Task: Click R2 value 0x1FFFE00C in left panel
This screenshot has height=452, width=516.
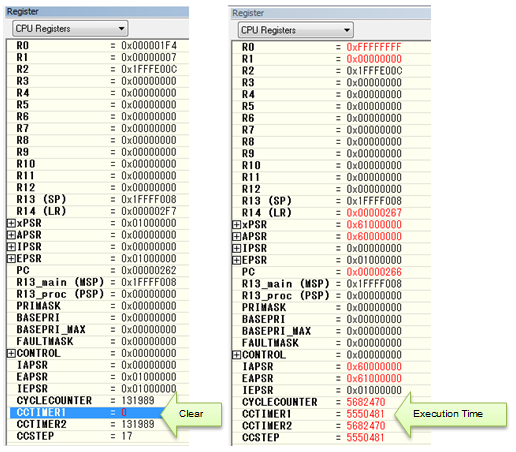Action: tap(149, 69)
